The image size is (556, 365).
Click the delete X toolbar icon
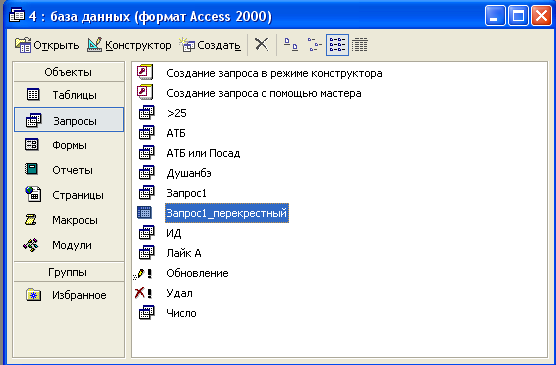261,45
